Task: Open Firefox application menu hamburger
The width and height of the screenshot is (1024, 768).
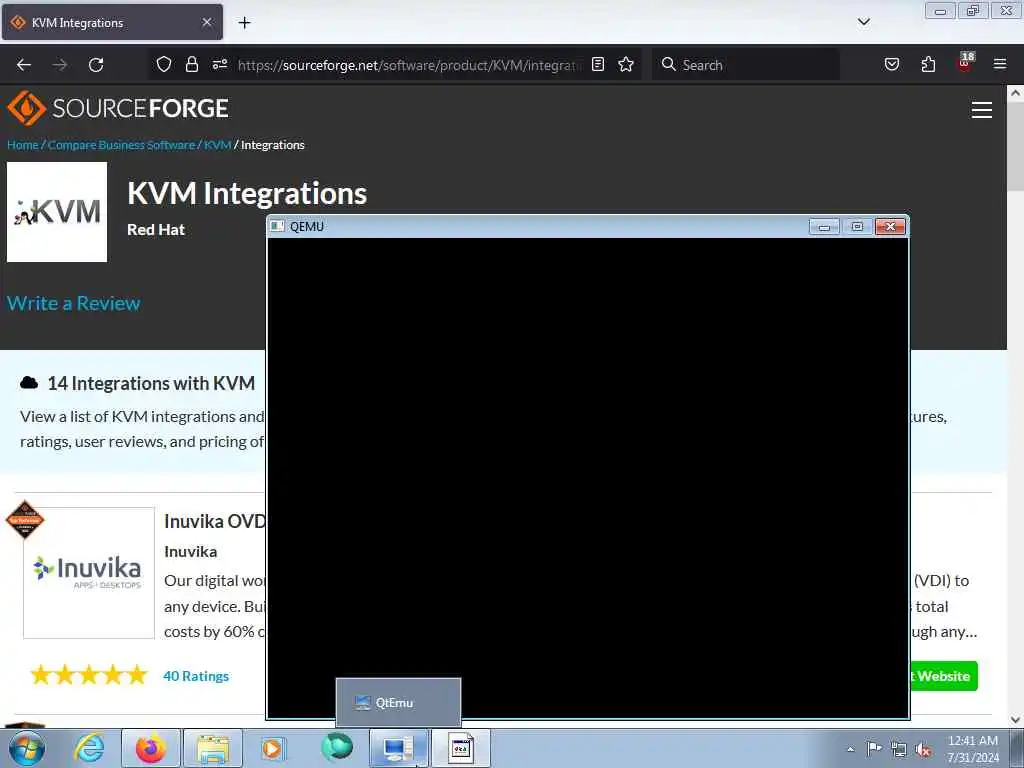Action: [x=1000, y=64]
